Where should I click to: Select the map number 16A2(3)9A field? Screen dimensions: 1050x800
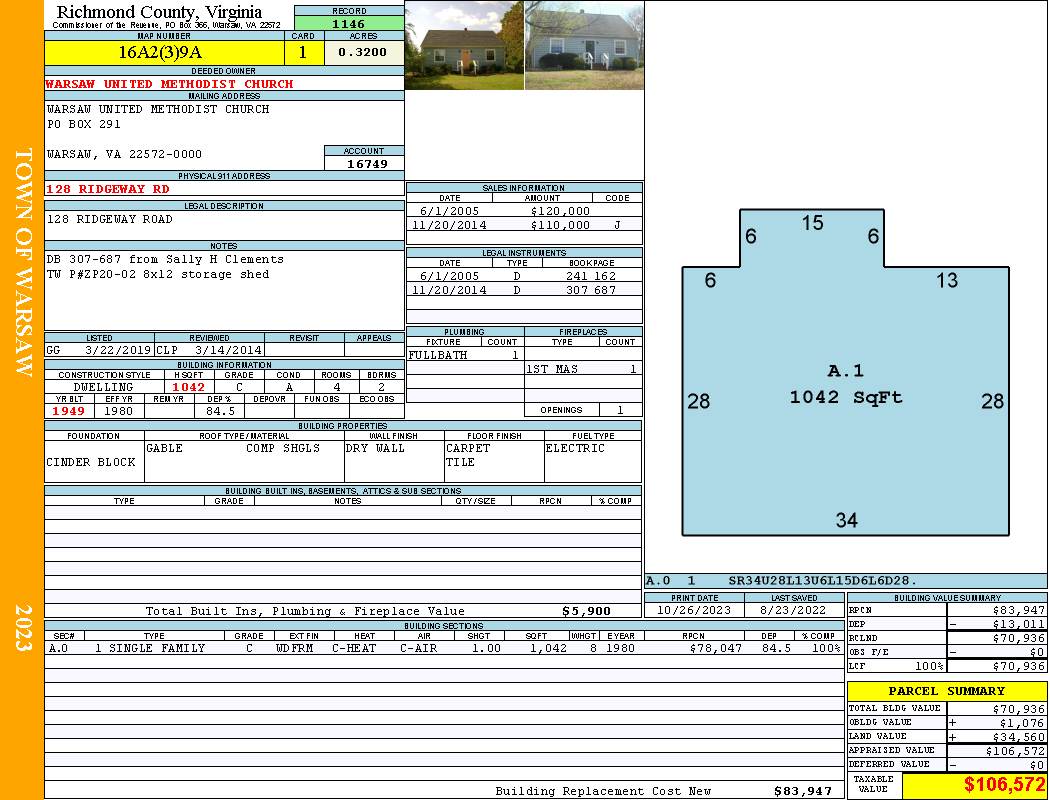pos(166,52)
